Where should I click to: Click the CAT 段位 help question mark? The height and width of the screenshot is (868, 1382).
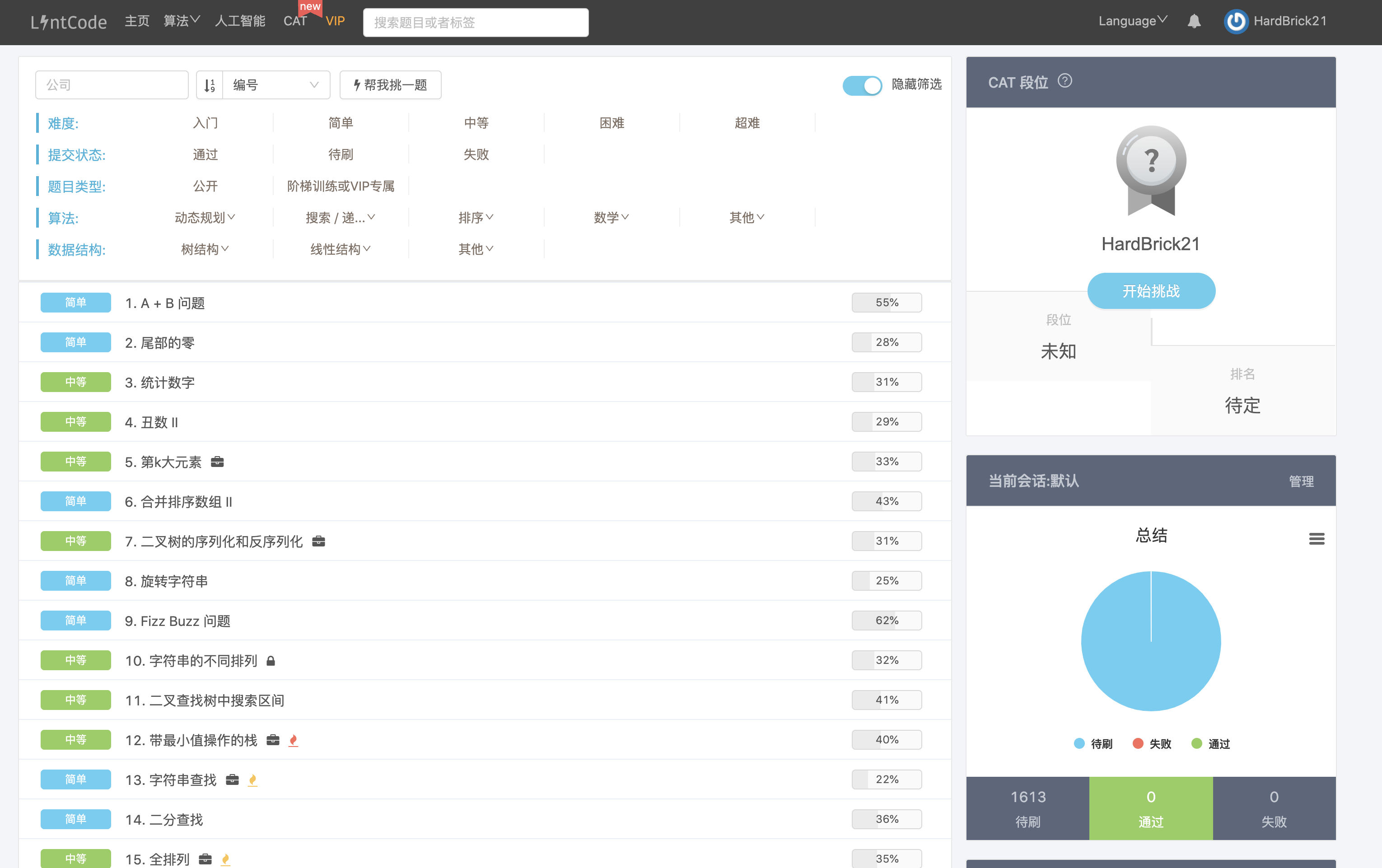point(1065,81)
